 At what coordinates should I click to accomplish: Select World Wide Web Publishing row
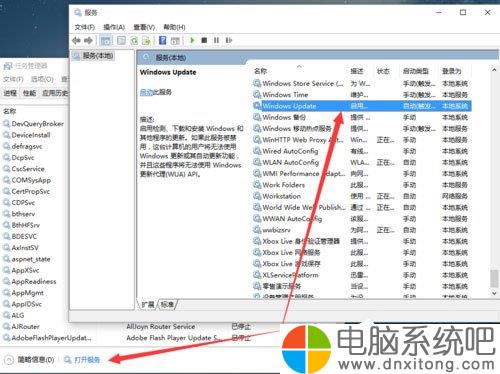point(362,207)
